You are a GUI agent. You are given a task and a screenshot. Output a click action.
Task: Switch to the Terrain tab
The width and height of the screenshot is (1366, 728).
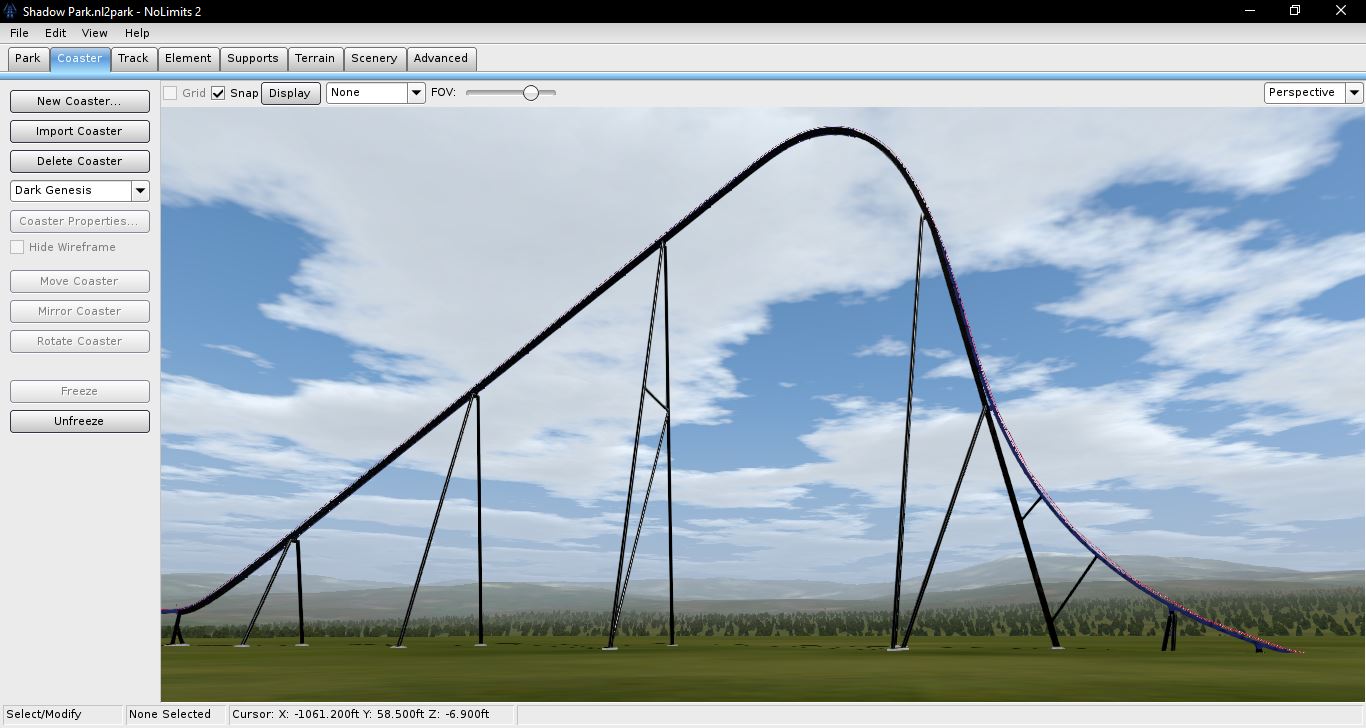click(x=315, y=58)
